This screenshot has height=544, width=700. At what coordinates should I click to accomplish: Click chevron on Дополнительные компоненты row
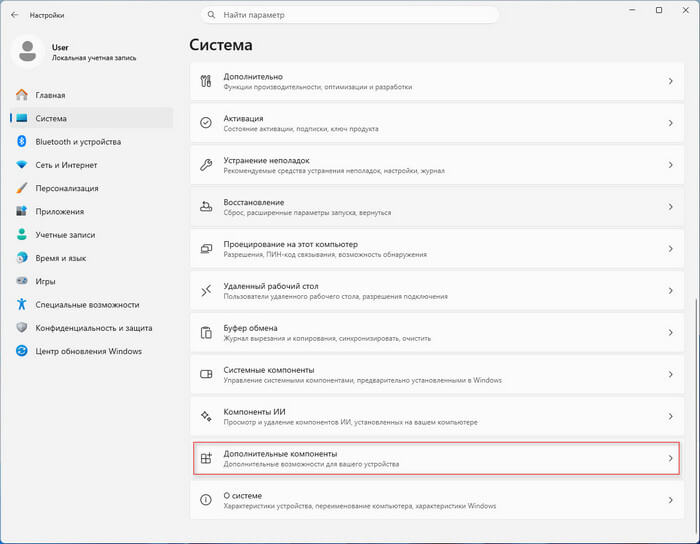pyautogui.click(x=670, y=458)
